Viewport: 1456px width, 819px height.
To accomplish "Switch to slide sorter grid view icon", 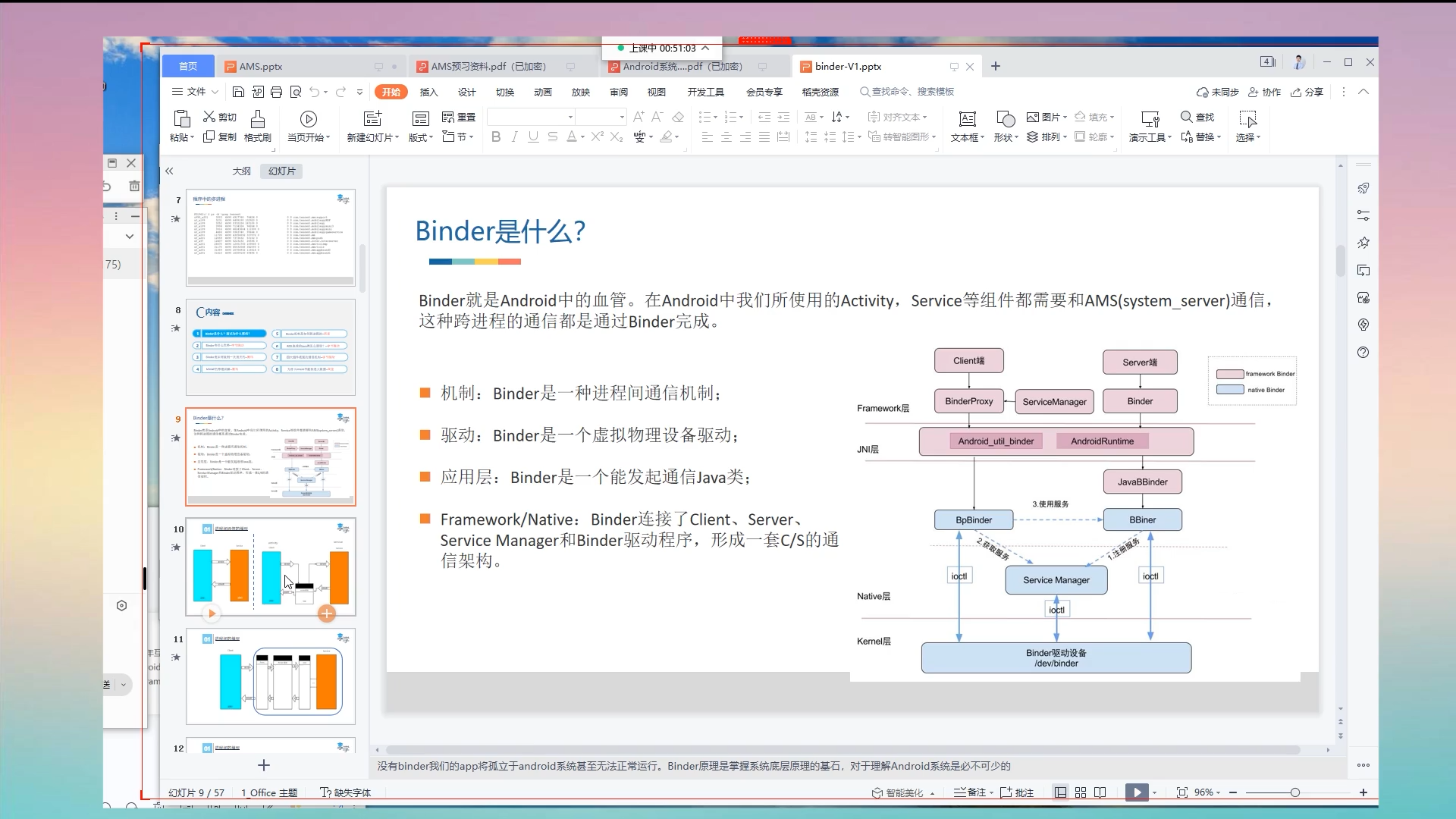I will [1081, 792].
